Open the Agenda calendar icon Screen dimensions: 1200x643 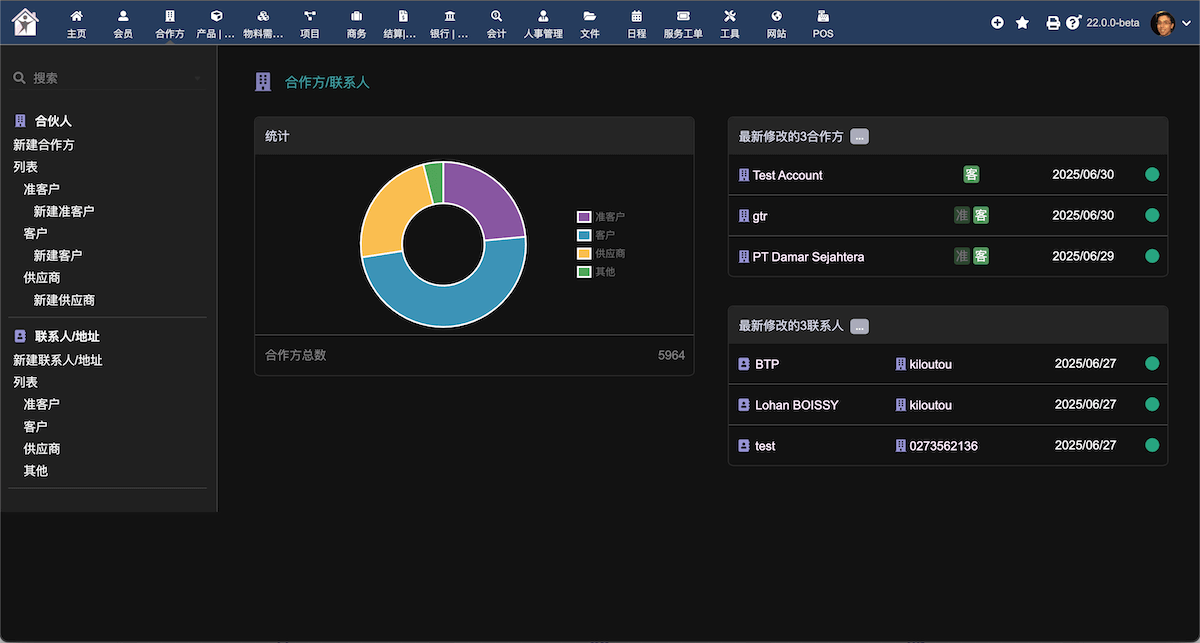[x=636, y=17]
